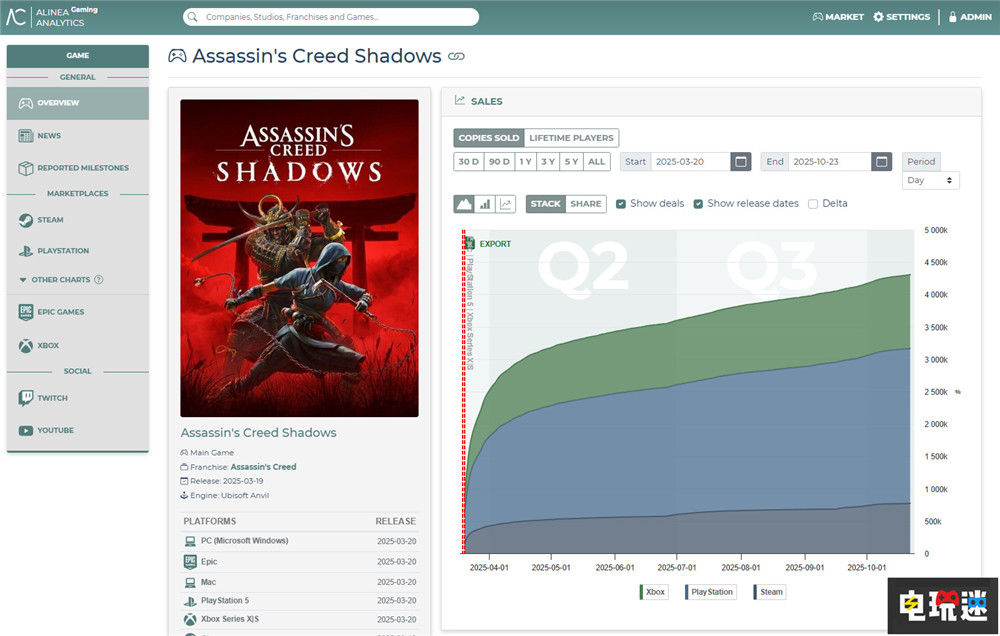This screenshot has width=1000, height=636.
Task: Toggle the Xbox legend color swatch
Action: coord(641,592)
